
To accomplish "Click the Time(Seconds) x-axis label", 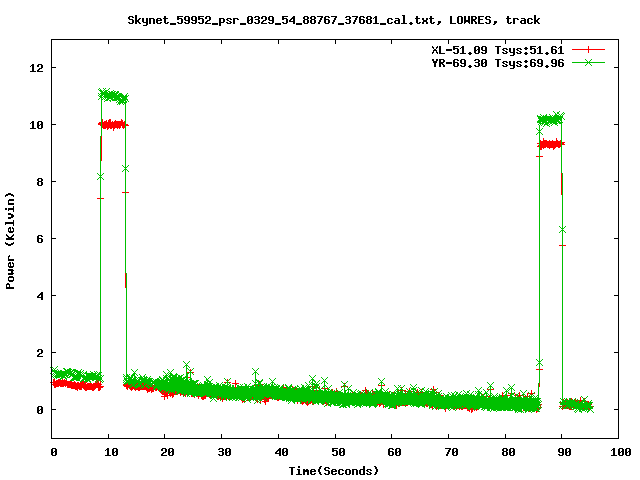I will (x=333, y=471).
